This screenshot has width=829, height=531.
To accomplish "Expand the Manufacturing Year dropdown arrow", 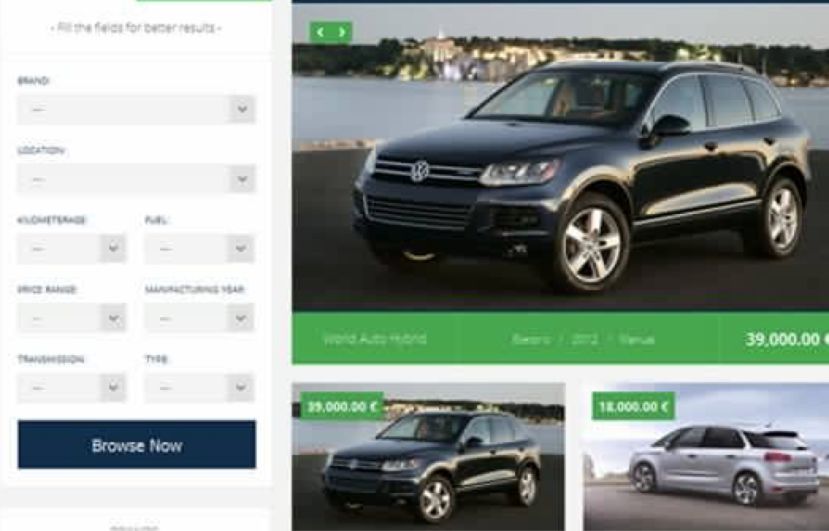I will (241, 318).
